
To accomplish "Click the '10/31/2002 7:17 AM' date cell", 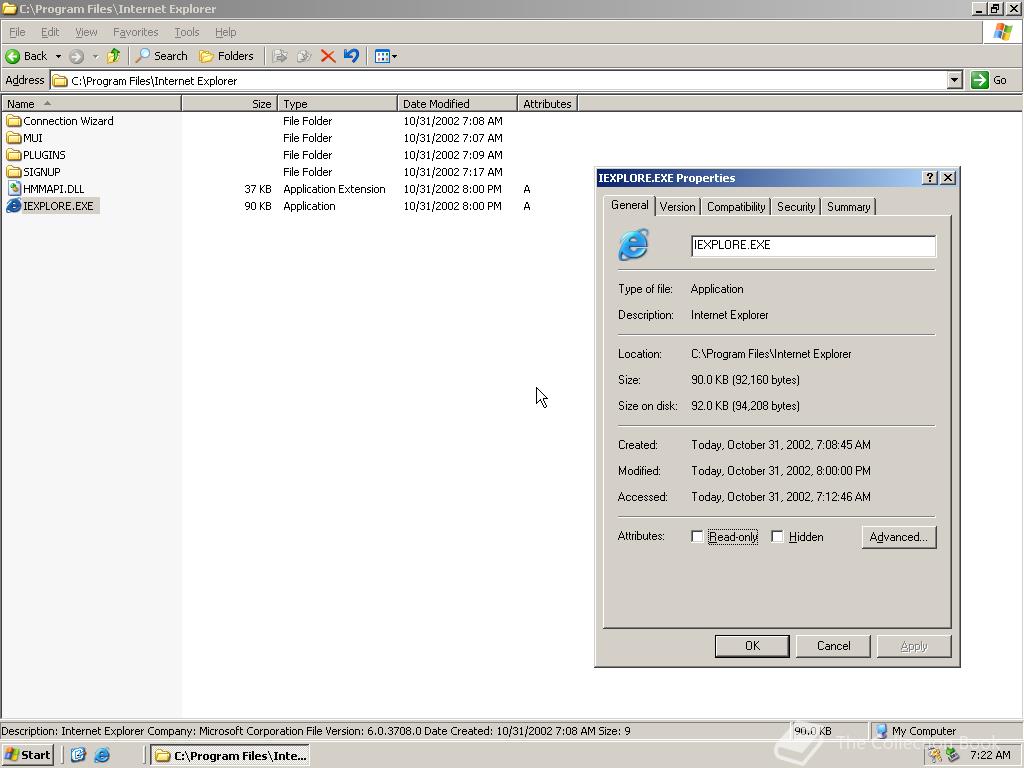I will point(453,172).
